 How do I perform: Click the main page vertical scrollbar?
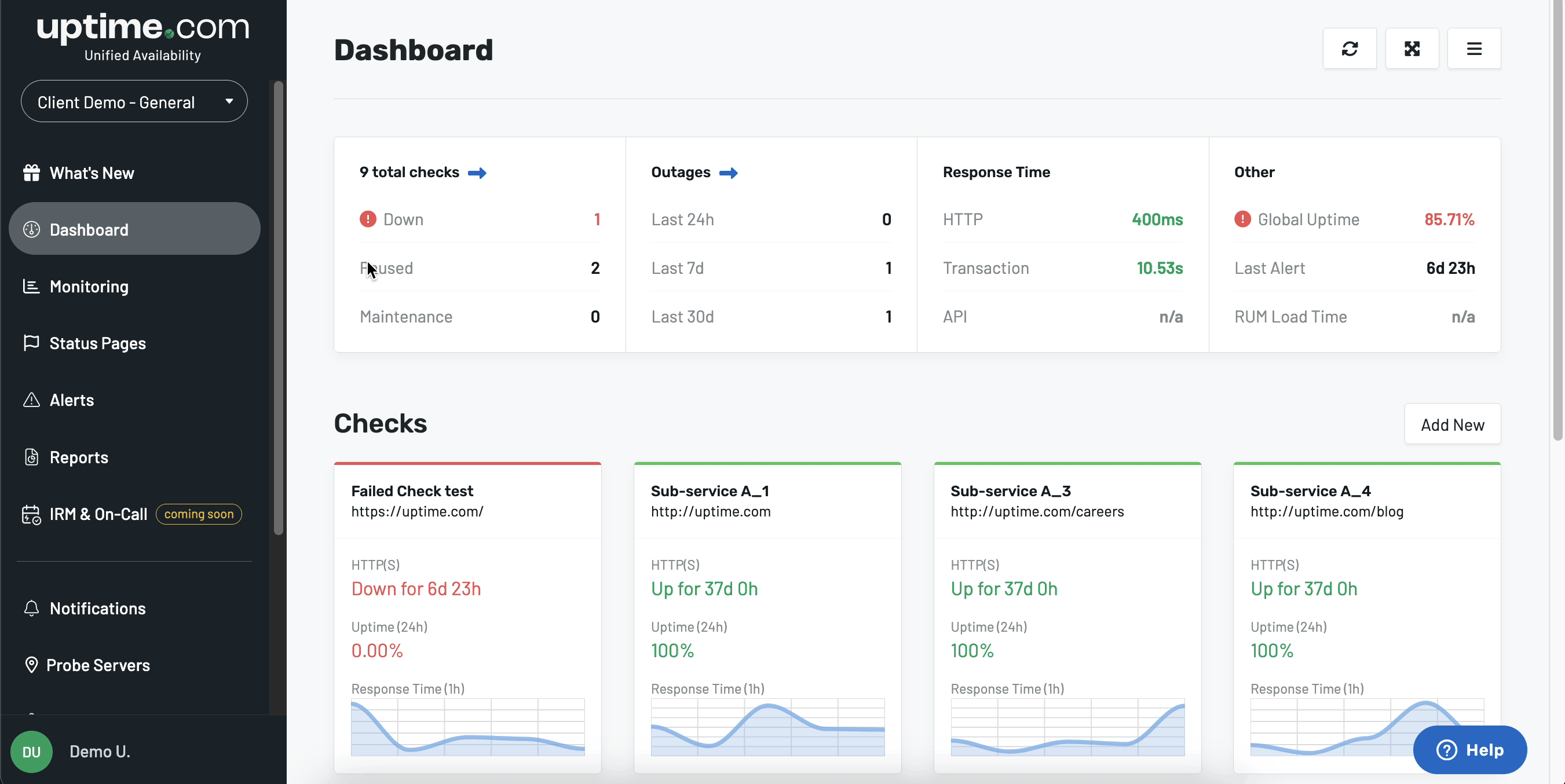1557,220
